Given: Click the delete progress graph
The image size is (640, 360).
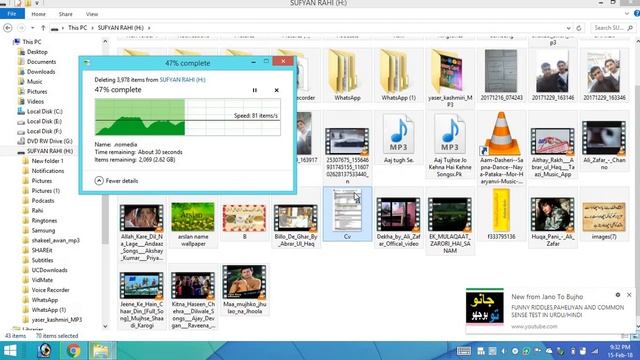Looking at the screenshot, I should pyautogui.click(x=188, y=117).
